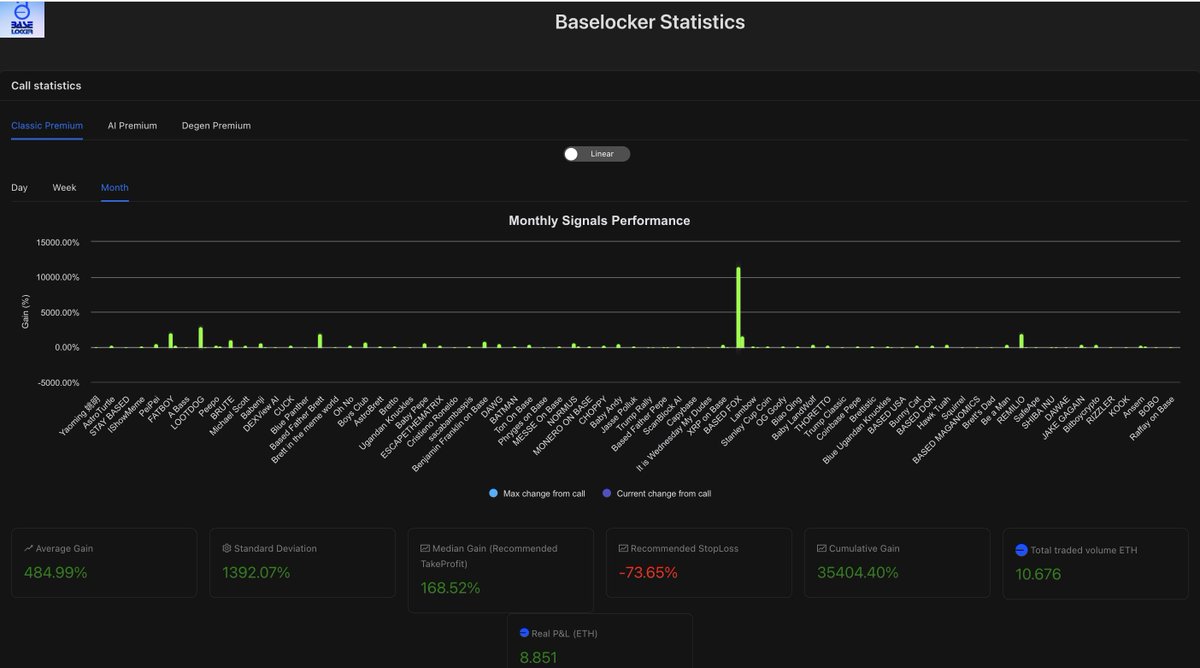Click the REMILIO bar in chart
1200x668 pixels.
click(1021, 340)
